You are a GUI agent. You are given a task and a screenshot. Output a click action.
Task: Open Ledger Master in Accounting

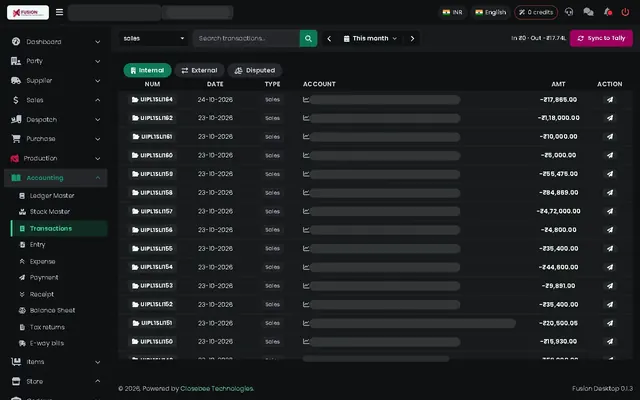[60, 196]
